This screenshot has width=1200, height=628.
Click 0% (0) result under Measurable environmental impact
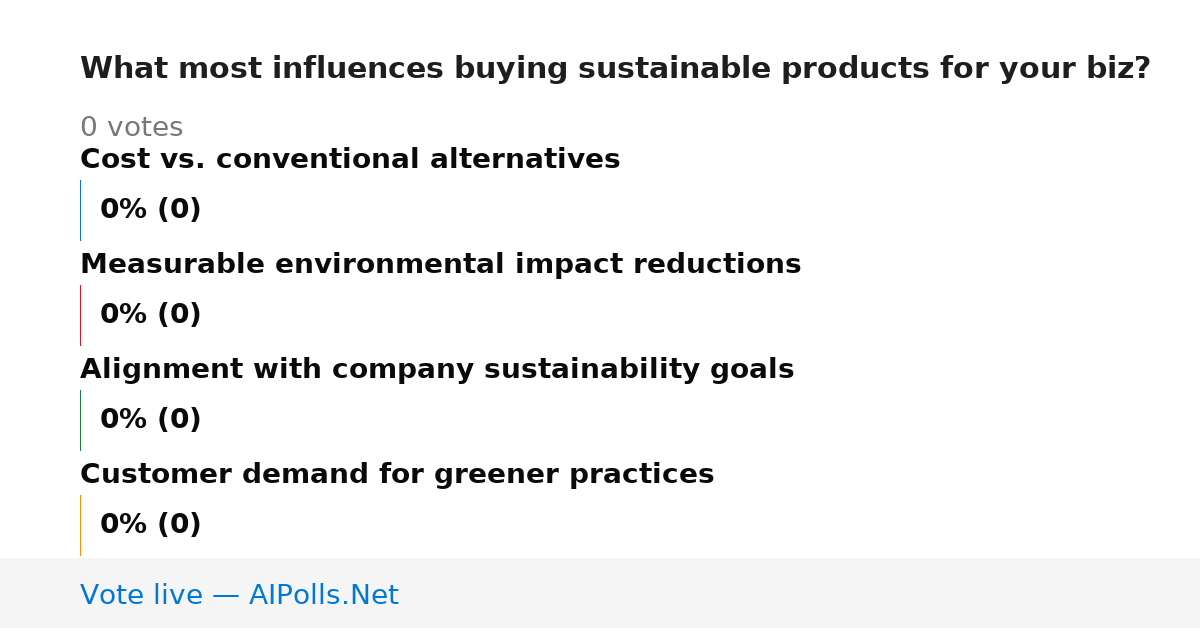point(151,315)
